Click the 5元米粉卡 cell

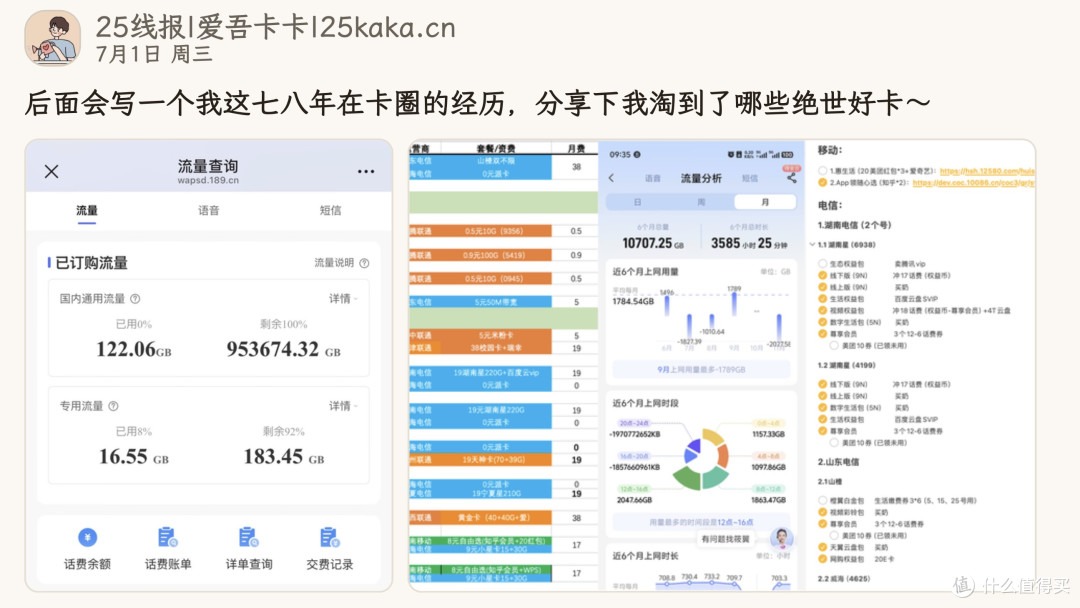(496, 335)
